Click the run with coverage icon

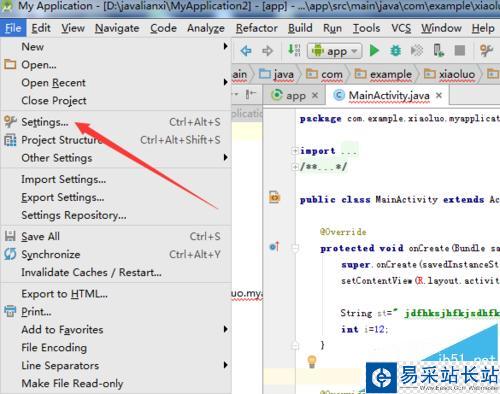coord(417,51)
